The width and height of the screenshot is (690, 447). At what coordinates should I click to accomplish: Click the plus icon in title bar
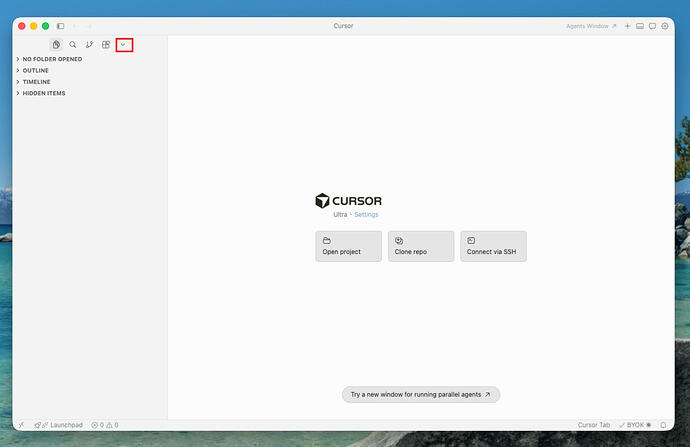point(628,26)
